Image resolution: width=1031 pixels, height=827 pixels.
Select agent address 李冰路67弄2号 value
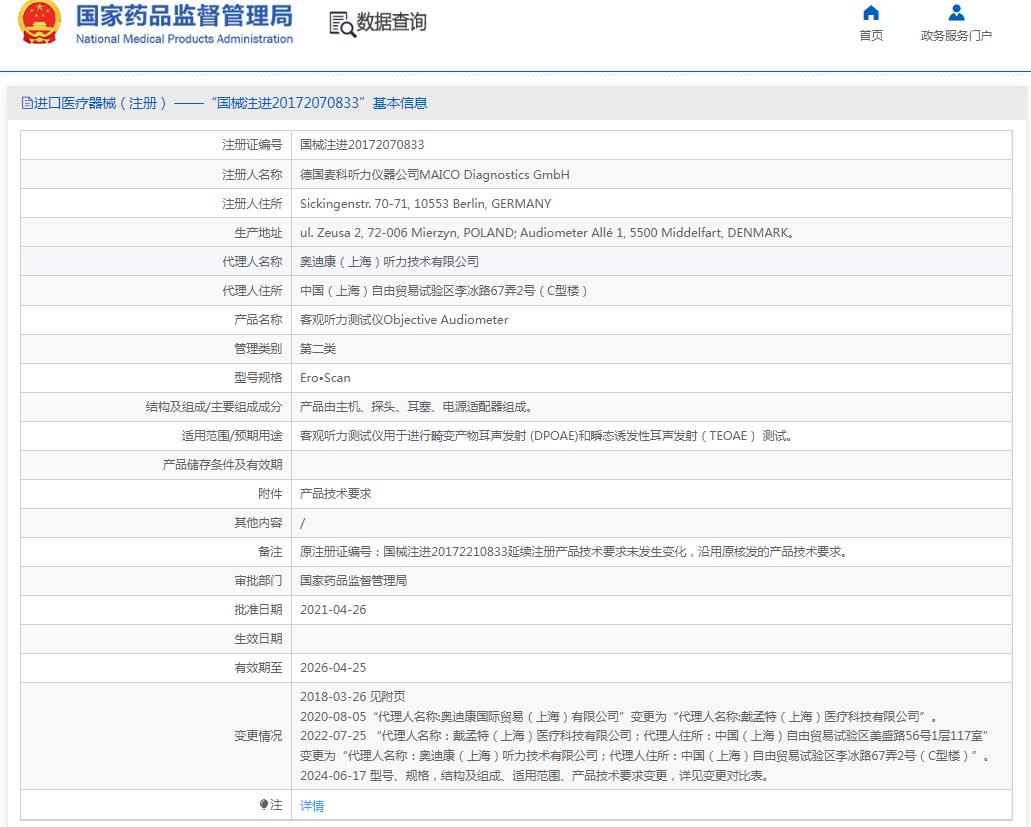[x=443, y=291]
